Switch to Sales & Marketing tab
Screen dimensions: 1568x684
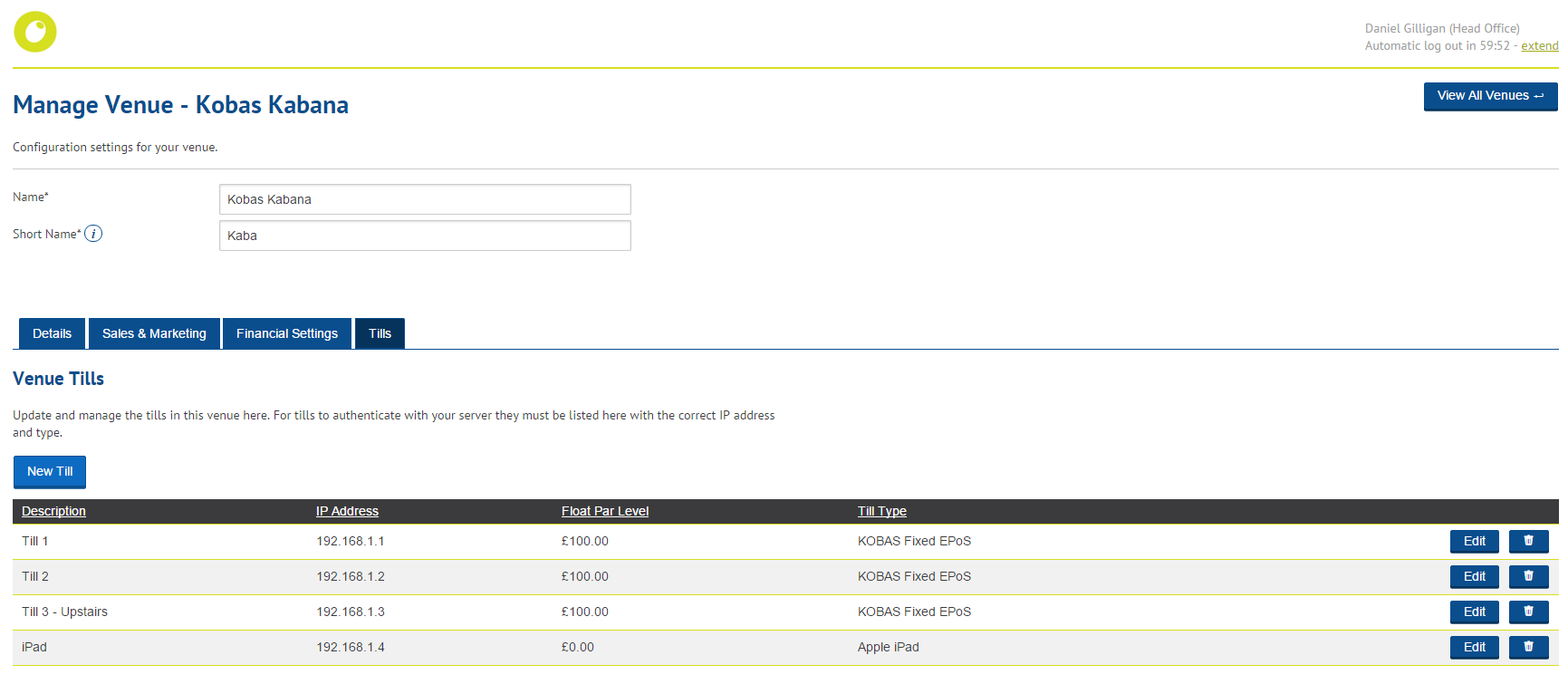click(x=154, y=333)
